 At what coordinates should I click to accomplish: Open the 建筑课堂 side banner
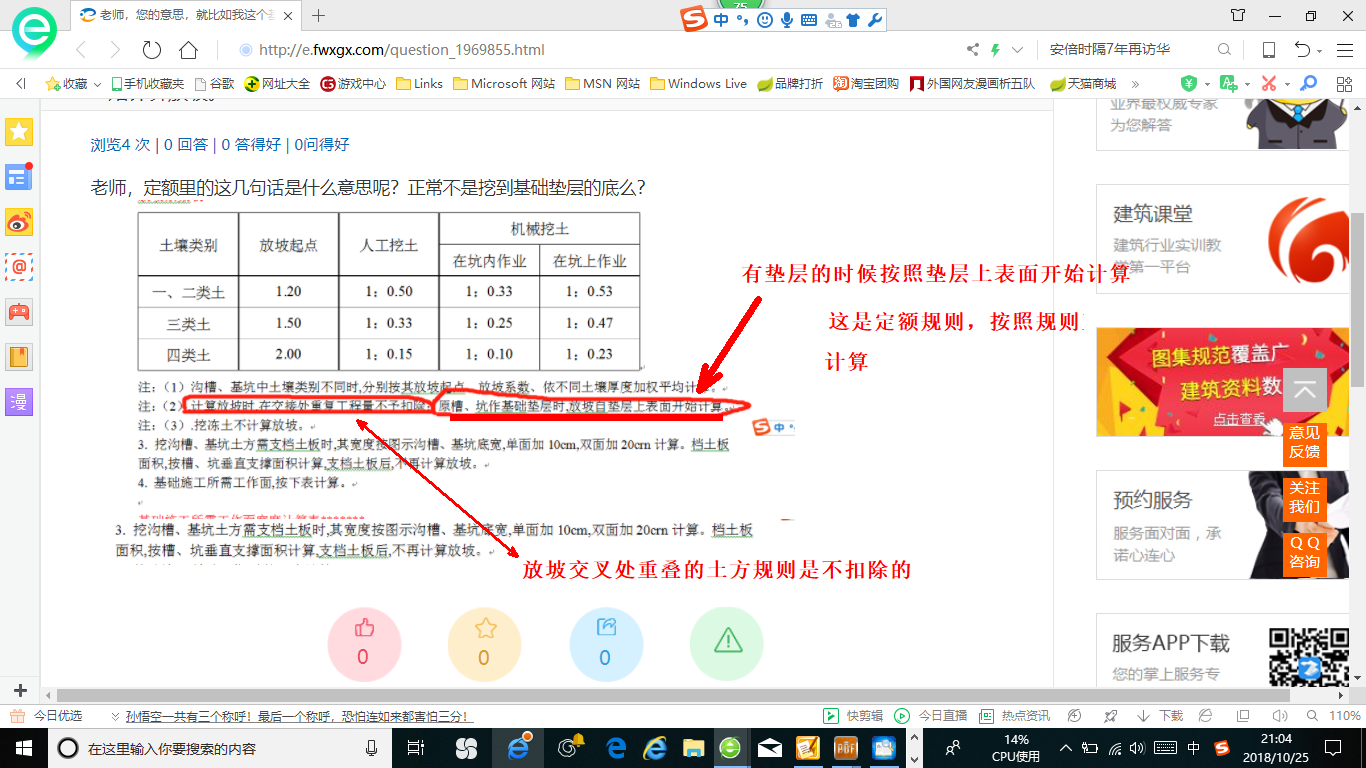click(x=1223, y=239)
